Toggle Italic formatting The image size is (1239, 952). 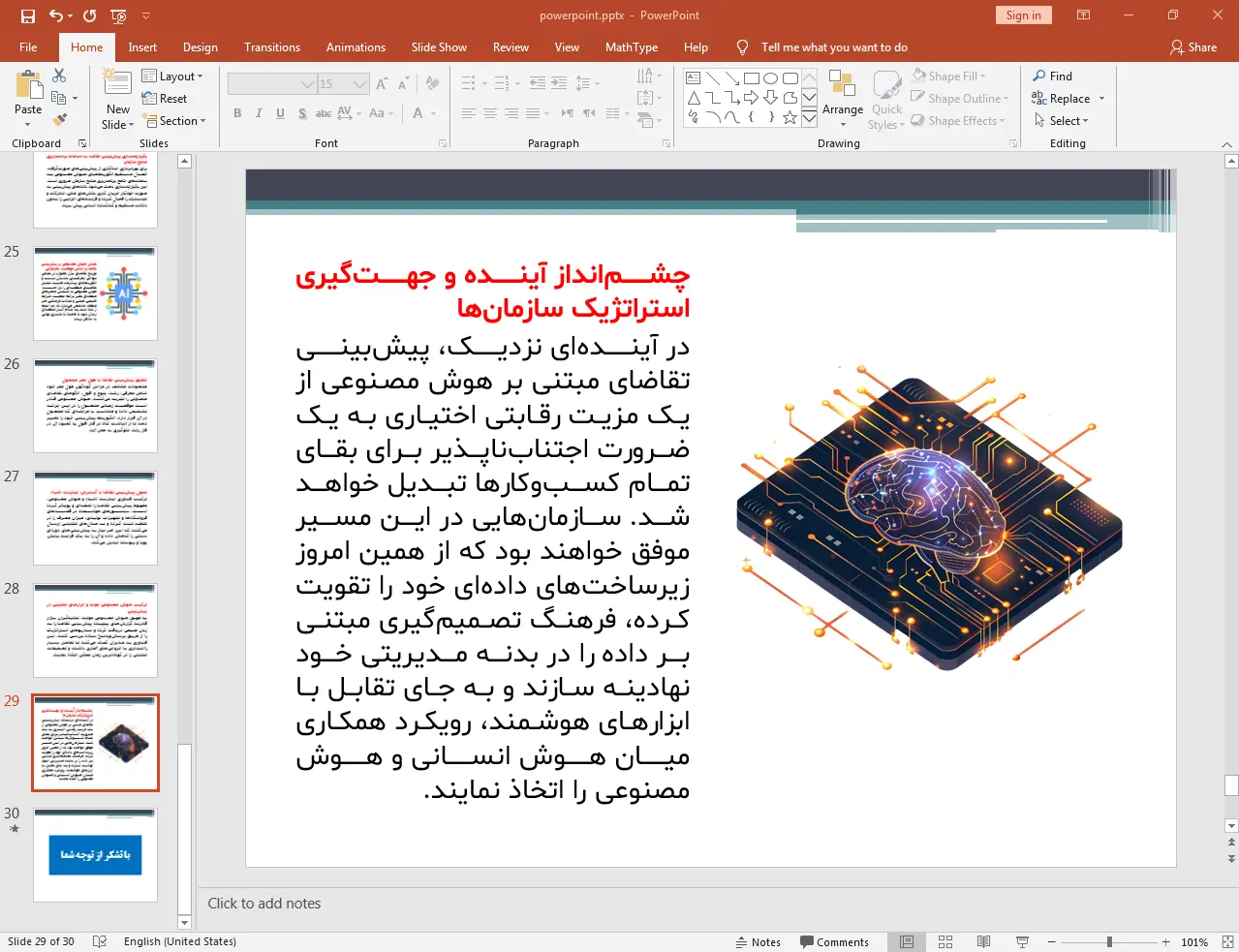(259, 113)
